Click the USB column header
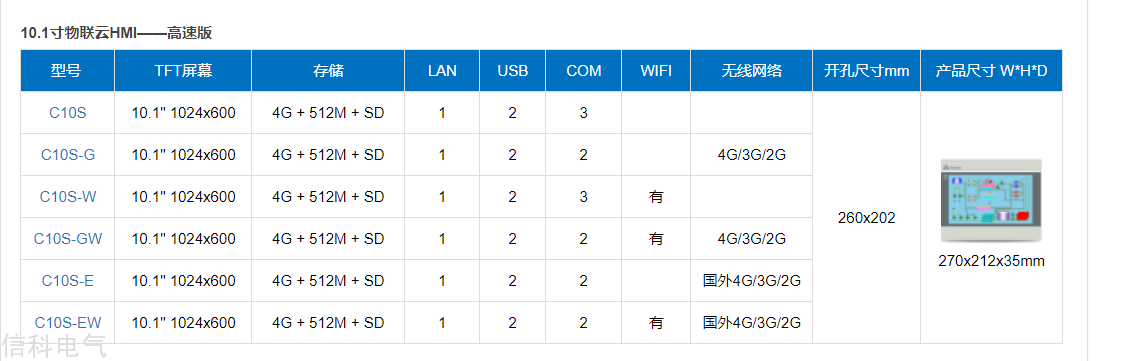The height and width of the screenshot is (361, 1126). point(513,71)
